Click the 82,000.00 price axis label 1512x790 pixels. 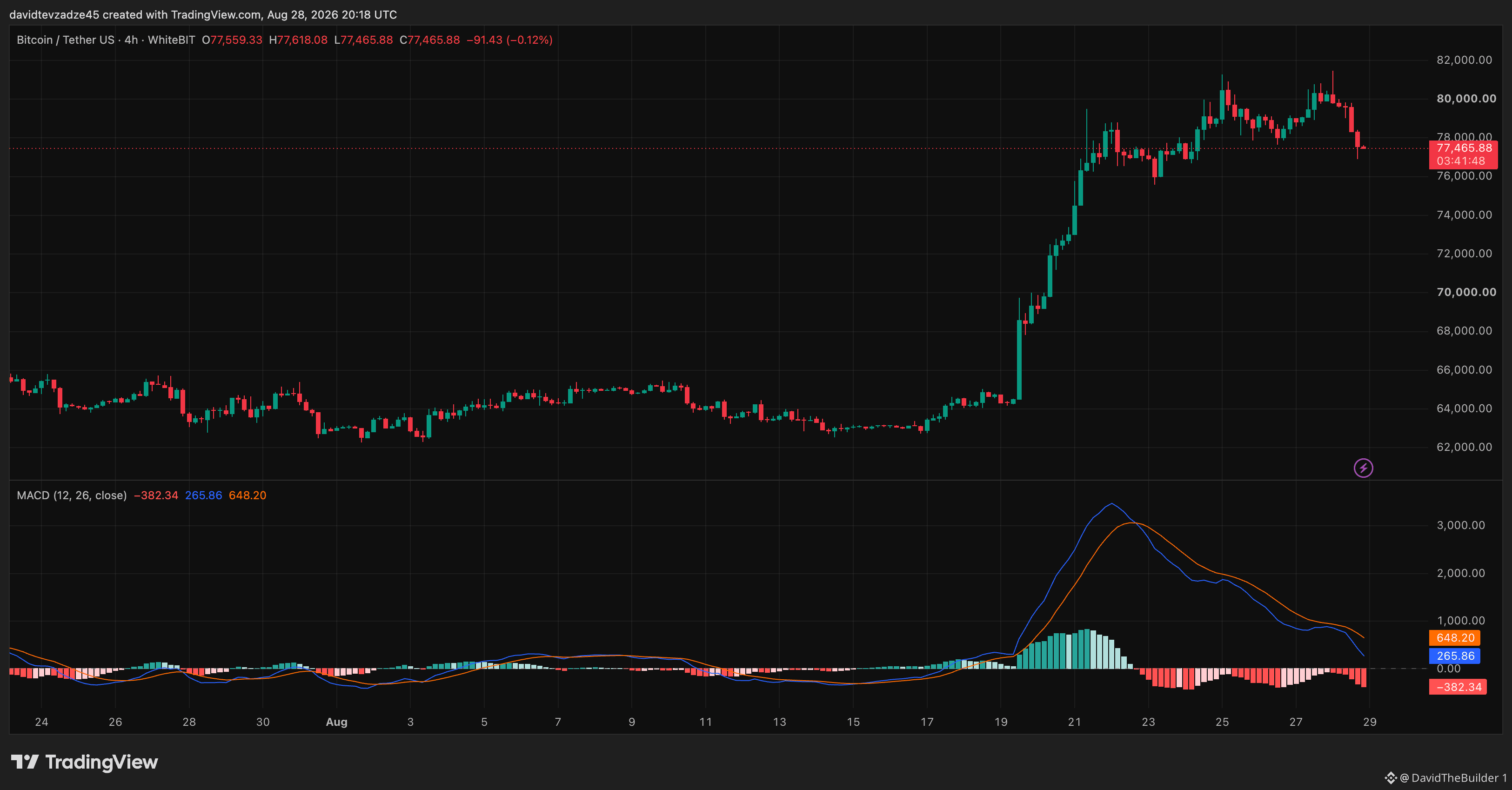pos(1464,60)
